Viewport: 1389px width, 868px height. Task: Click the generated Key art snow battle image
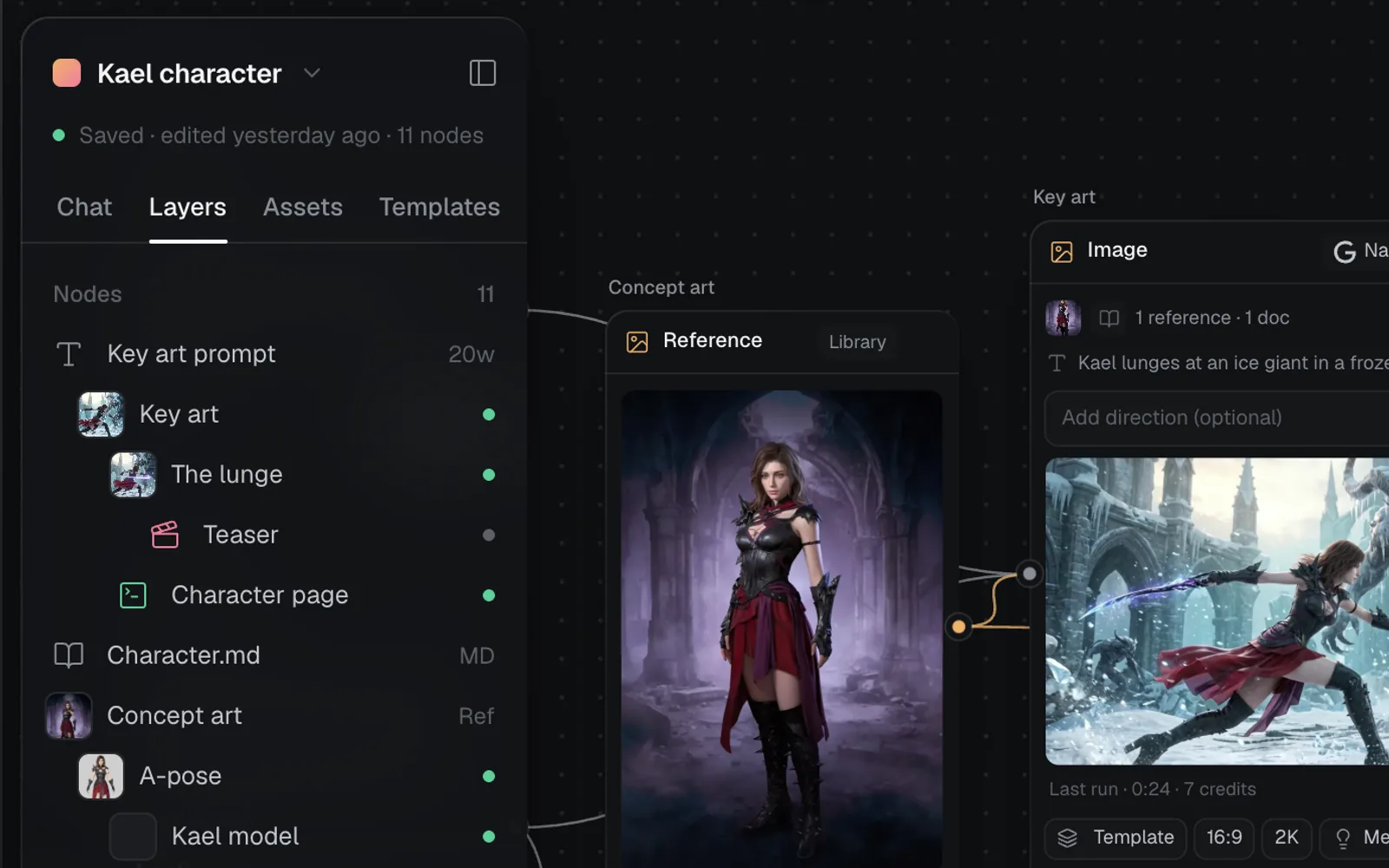[1217, 611]
